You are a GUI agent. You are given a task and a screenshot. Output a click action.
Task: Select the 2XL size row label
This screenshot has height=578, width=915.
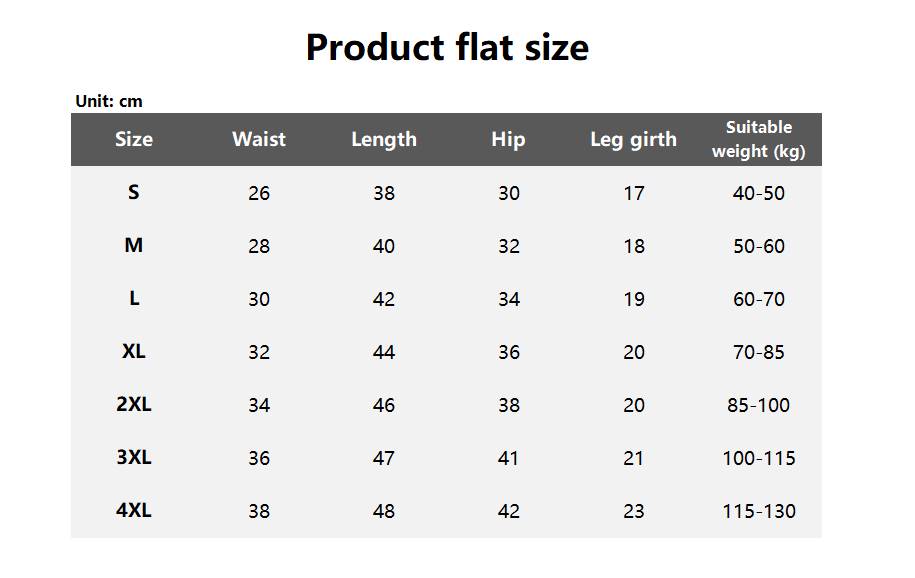[134, 404]
